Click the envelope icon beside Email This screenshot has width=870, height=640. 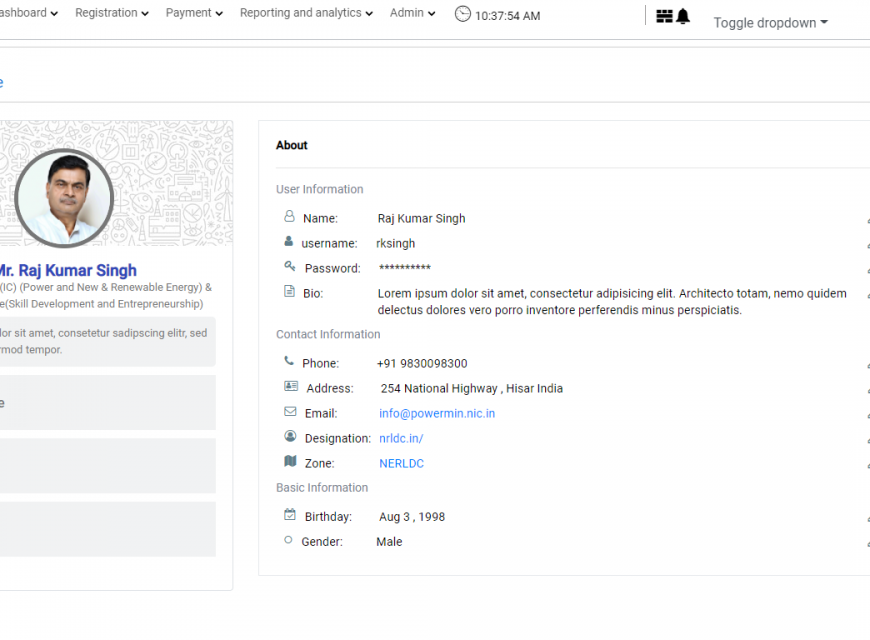tap(290, 411)
